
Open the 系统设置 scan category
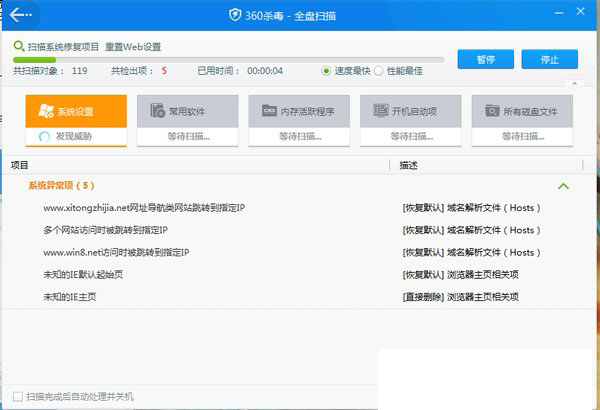click(x=76, y=120)
